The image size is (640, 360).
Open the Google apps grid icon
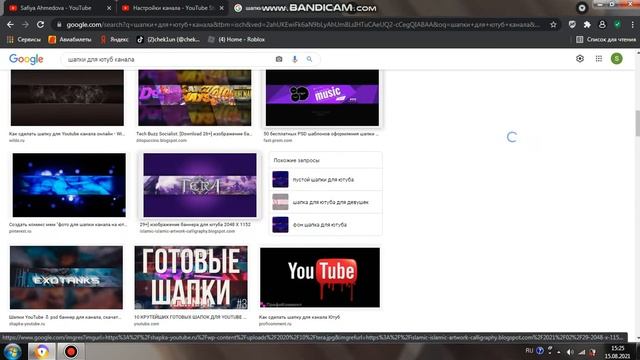pos(599,59)
